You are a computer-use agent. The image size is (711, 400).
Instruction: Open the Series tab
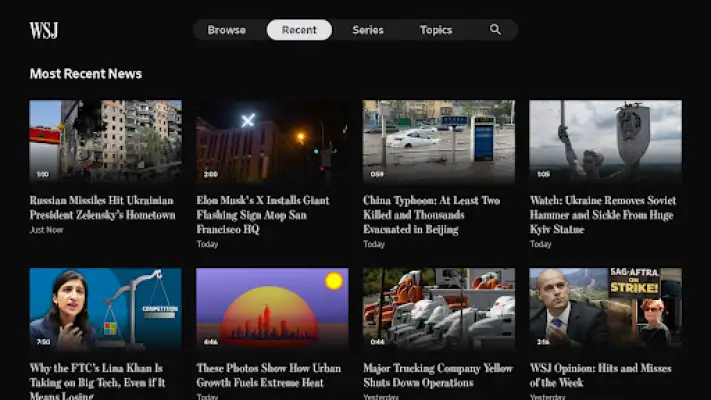click(368, 30)
